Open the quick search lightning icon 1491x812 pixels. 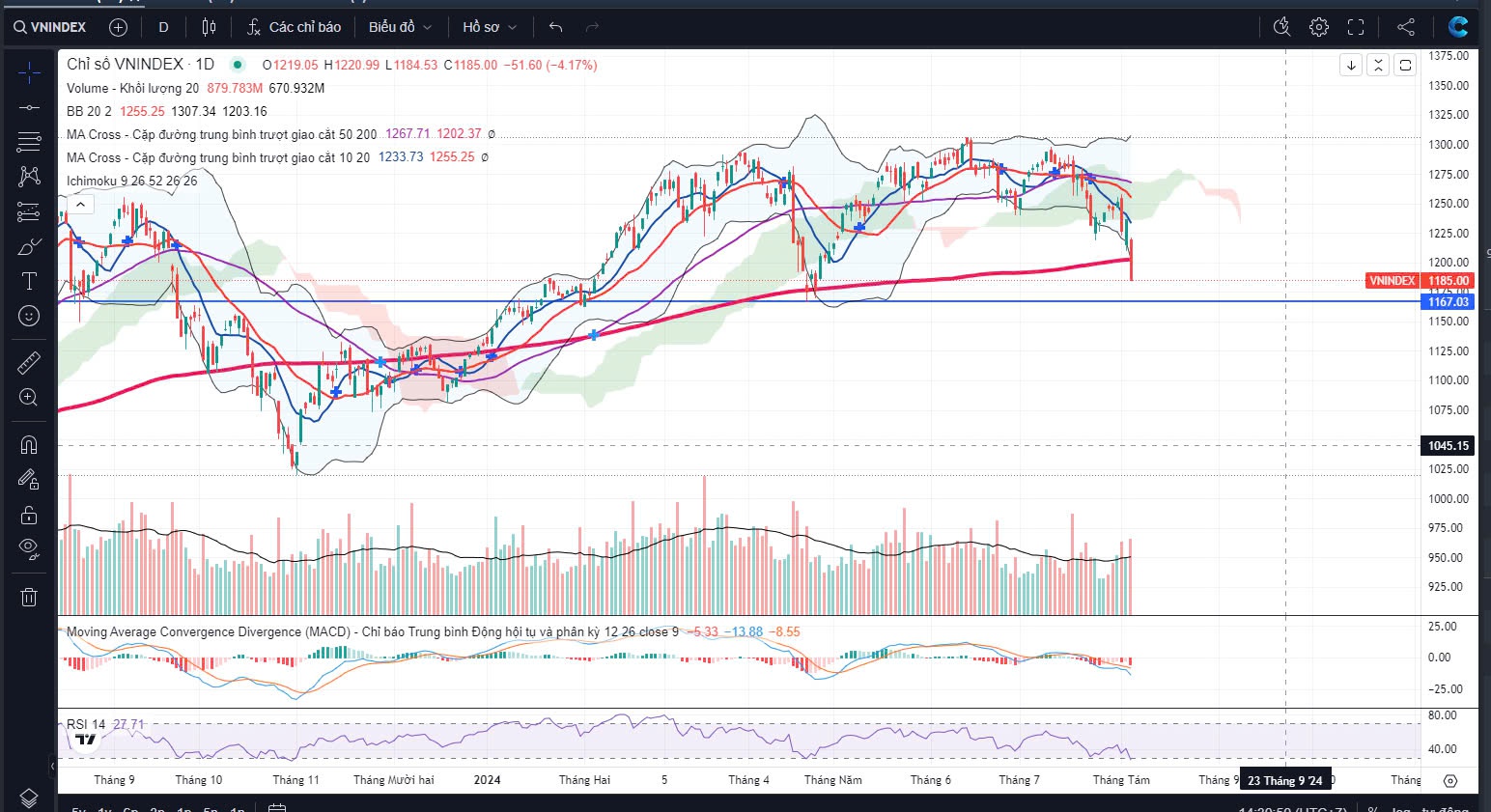[1281, 27]
